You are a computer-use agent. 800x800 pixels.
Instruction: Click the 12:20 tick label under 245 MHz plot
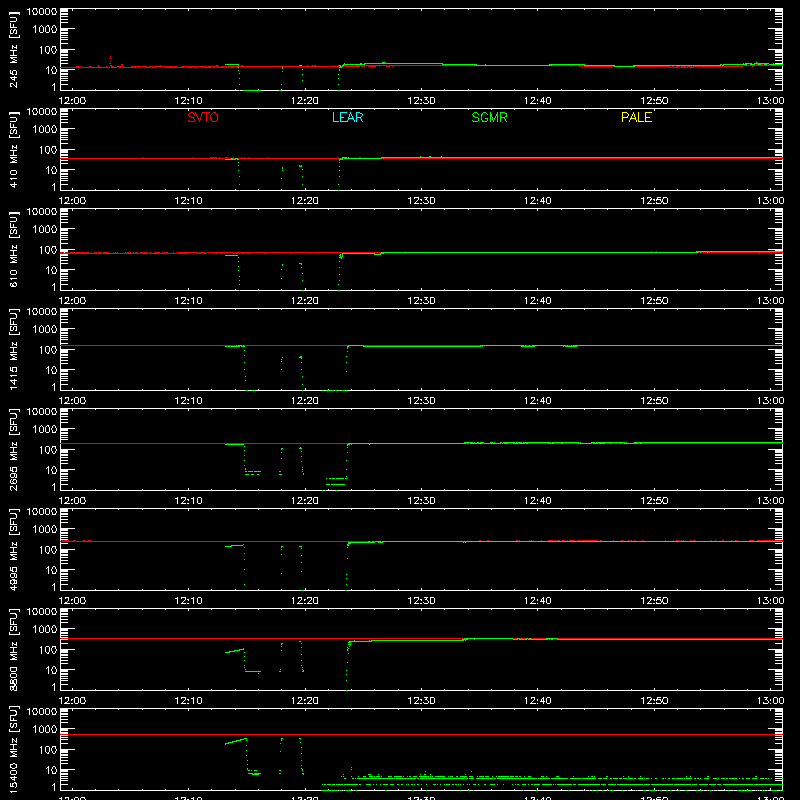[x=305, y=101]
